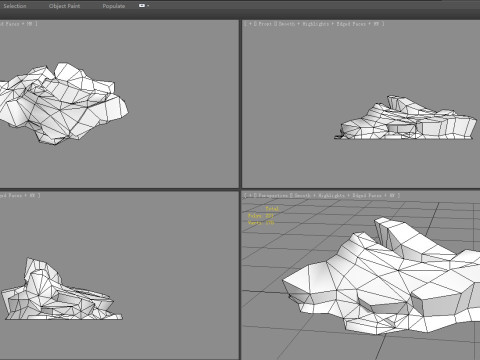Open the Populate ribbon tab
480x360 pixels.
point(114,6)
